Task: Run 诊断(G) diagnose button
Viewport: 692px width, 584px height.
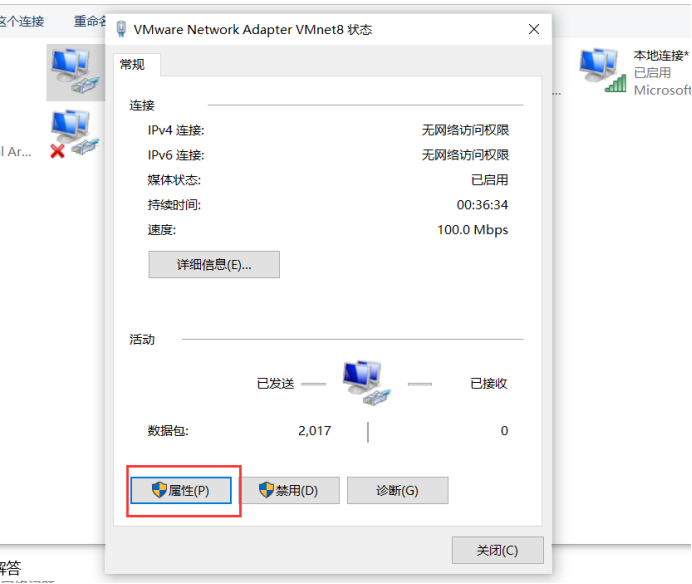Action: pyautogui.click(x=398, y=490)
